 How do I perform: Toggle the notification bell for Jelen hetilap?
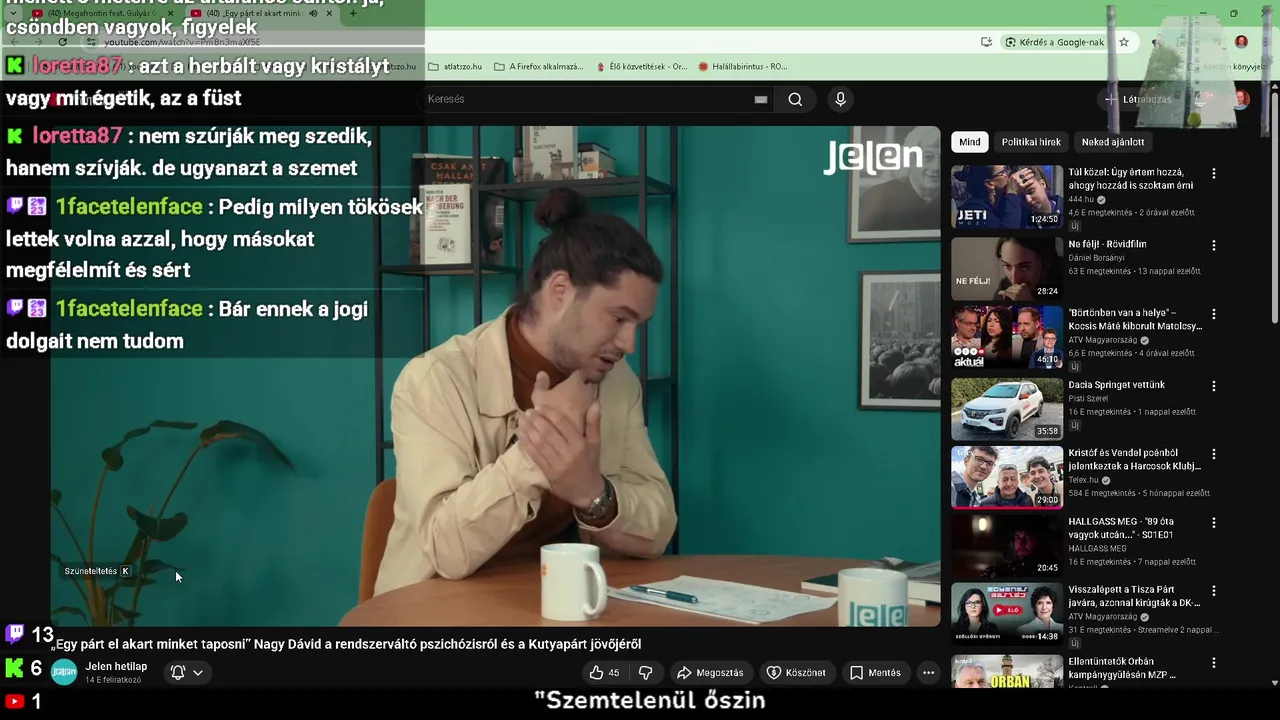click(178, 673)
